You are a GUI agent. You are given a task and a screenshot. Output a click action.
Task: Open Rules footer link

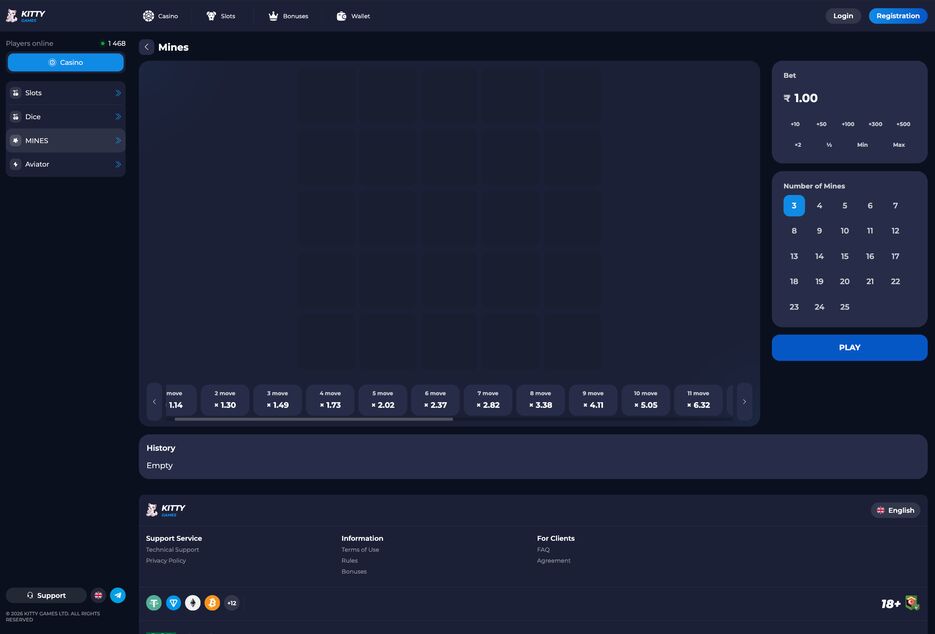349,561
